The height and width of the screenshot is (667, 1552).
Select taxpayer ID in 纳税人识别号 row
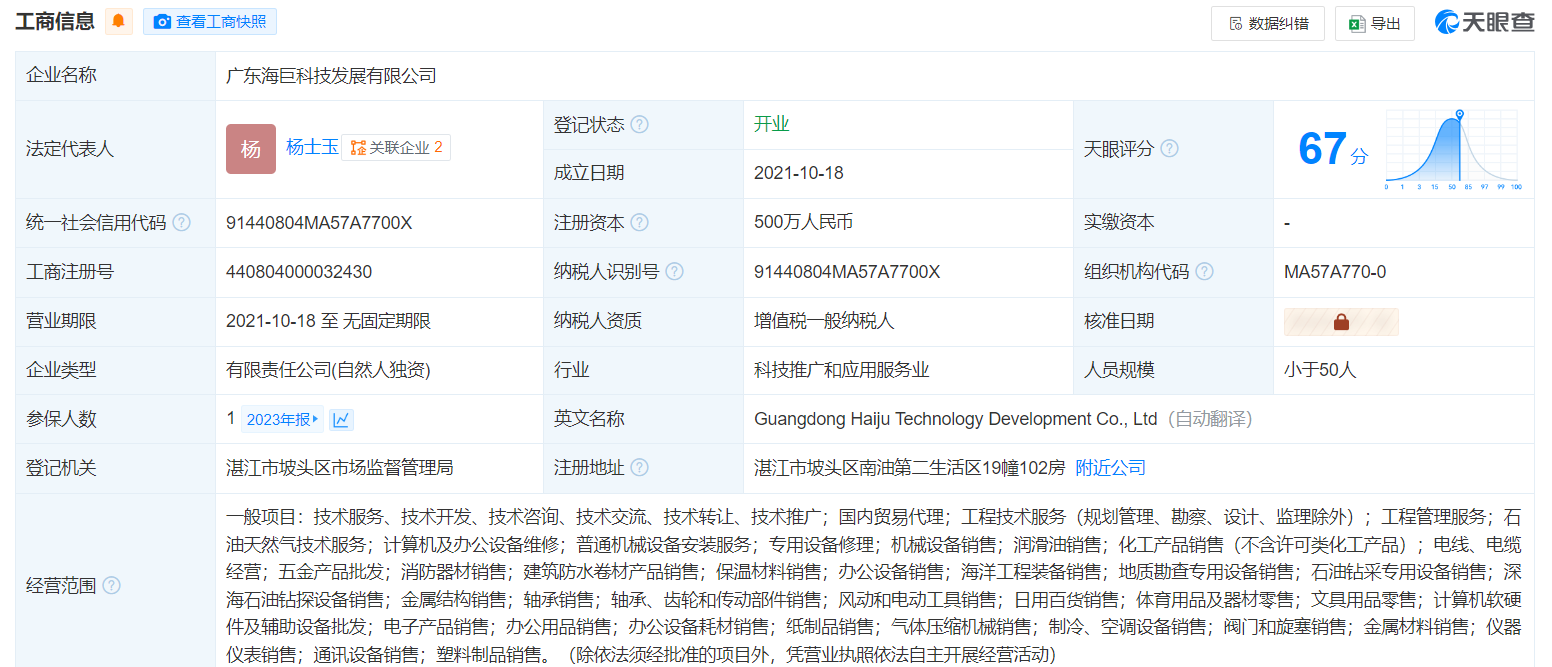pyautogui.click(x=847, y=272)
